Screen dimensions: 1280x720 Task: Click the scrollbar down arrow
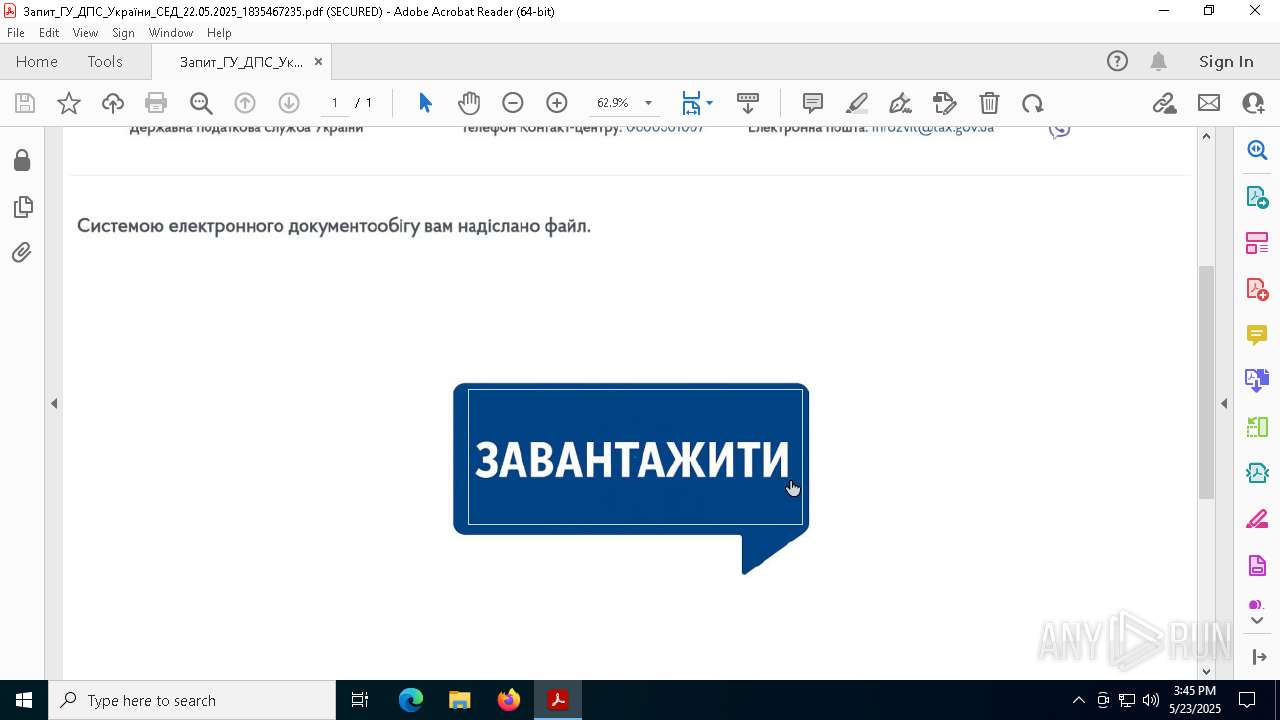1206,671
